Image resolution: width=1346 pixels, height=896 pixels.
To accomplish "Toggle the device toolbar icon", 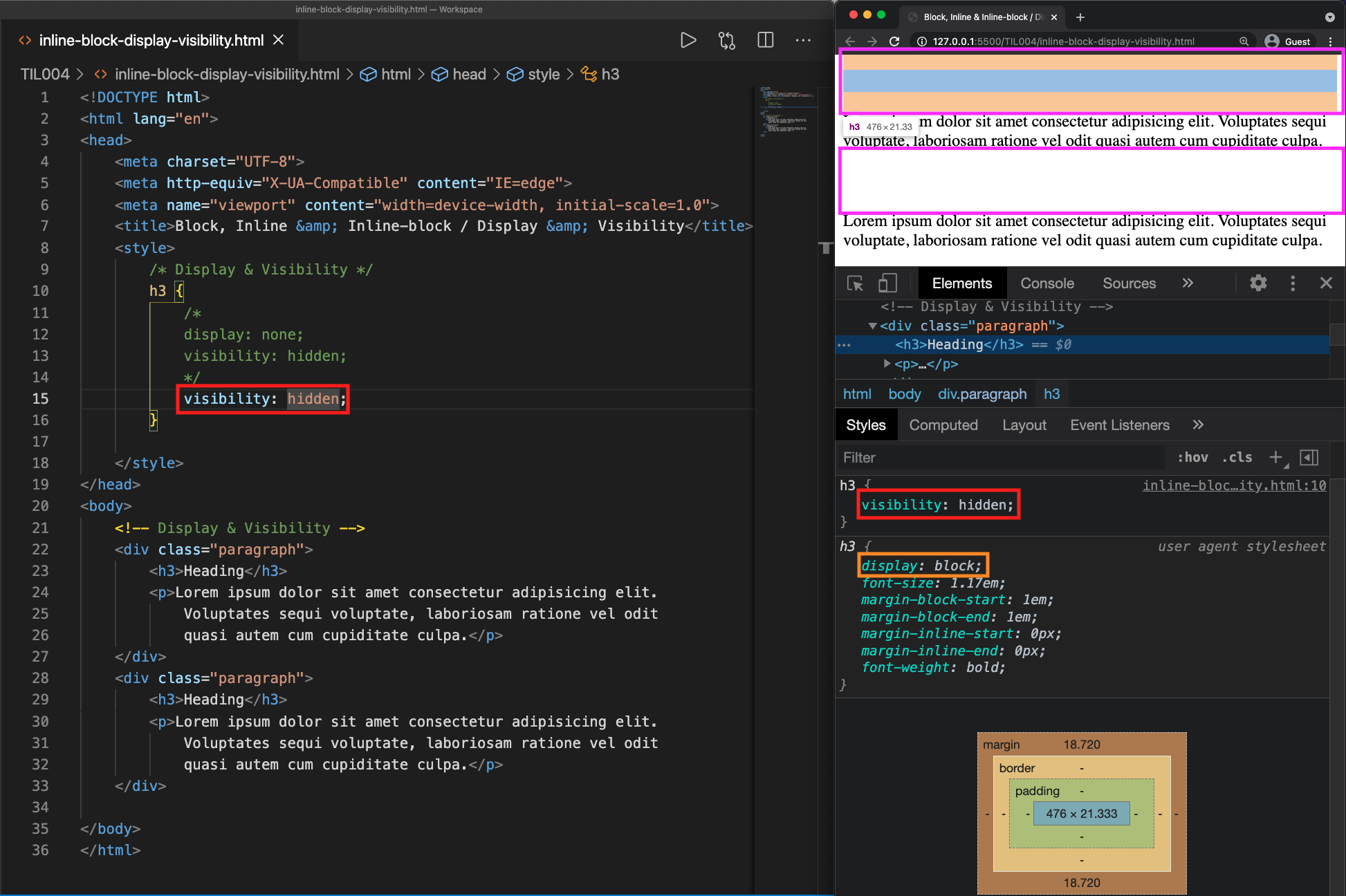I will pos(887,283).
